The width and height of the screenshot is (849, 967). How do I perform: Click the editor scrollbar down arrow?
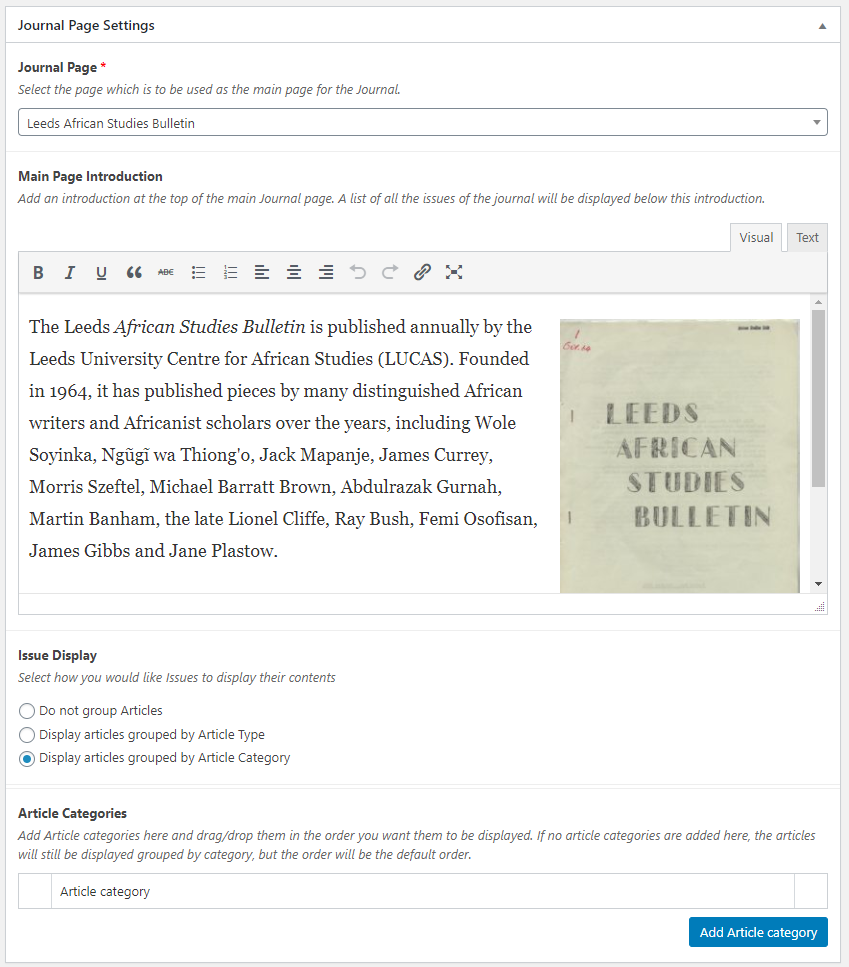pyautogui.click(x=818, y=583)
